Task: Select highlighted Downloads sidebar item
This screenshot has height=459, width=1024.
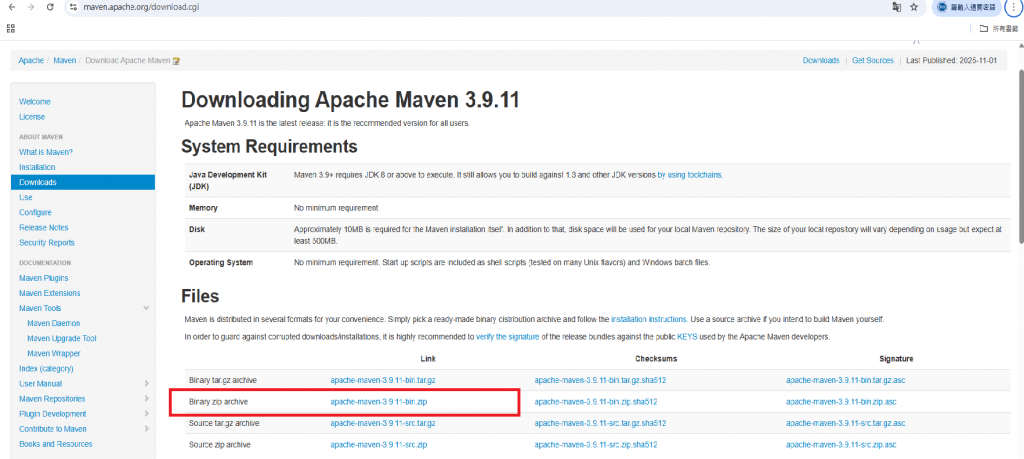Action: [x=83, y=182]
